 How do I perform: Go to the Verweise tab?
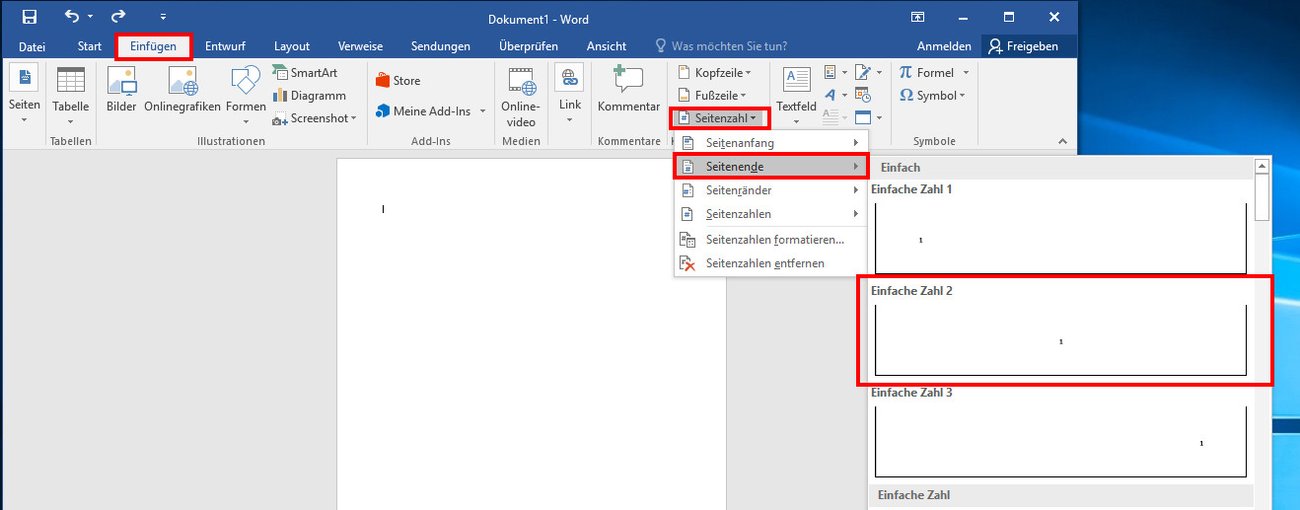point(361,46)
